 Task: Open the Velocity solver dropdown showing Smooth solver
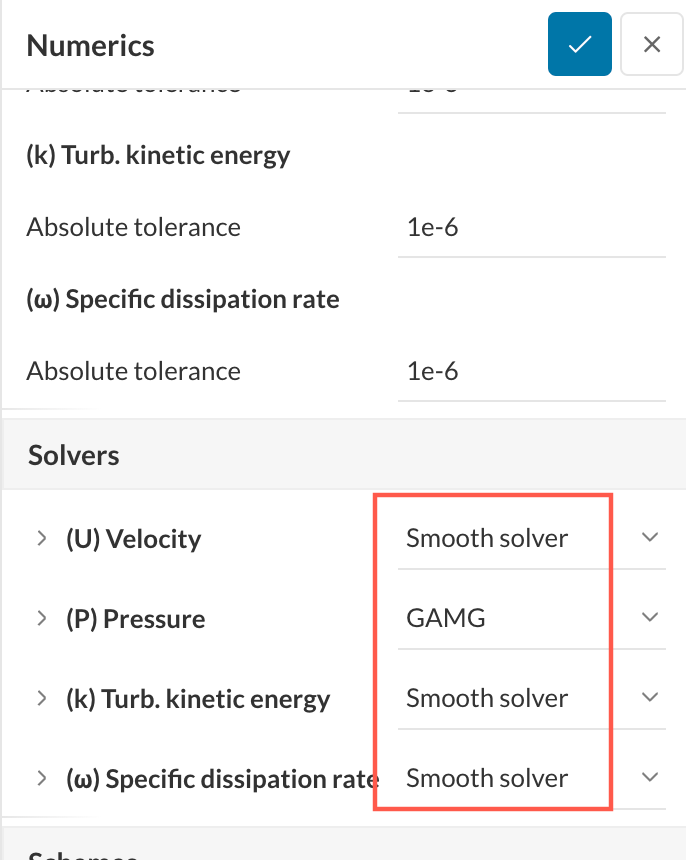pos(649,537)
